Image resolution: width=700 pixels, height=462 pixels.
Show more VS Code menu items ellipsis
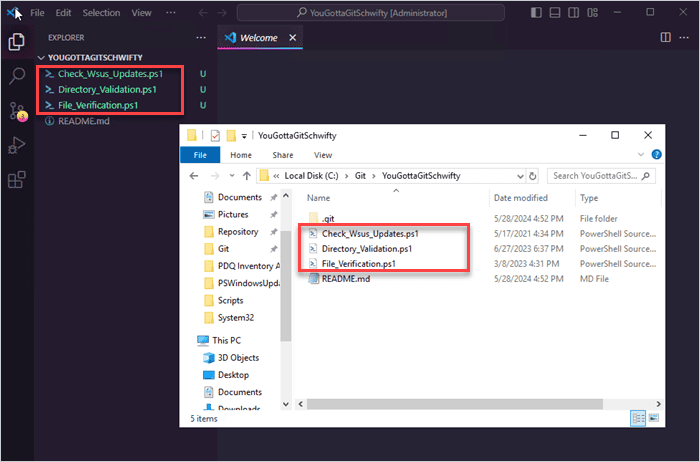[x=171, y=12]
